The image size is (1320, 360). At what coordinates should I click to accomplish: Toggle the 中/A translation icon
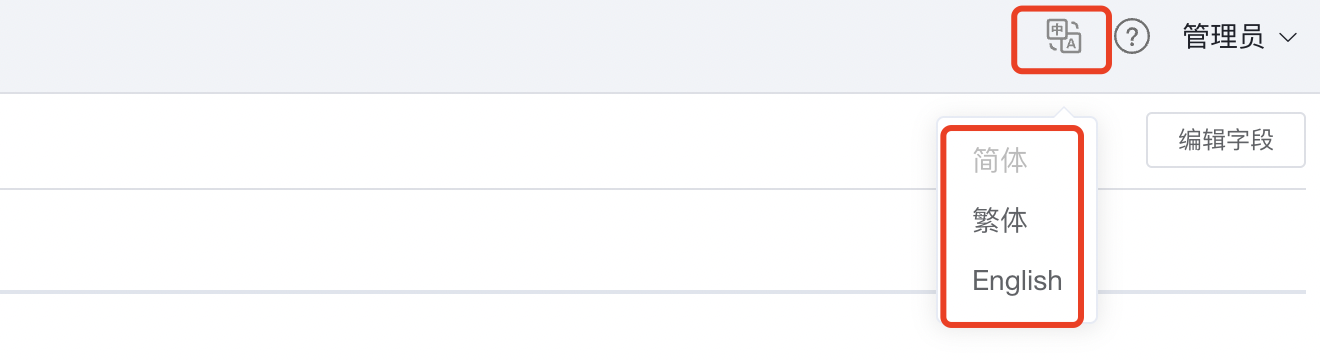[1064, 37]
